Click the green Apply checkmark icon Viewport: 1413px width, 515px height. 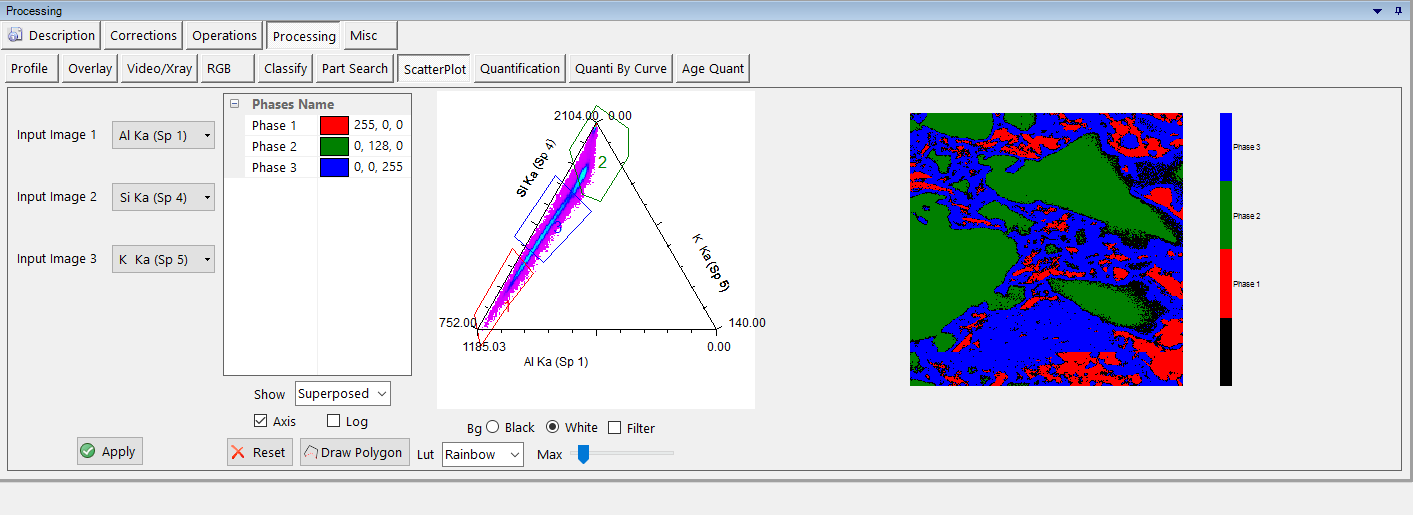coord(88,451)
